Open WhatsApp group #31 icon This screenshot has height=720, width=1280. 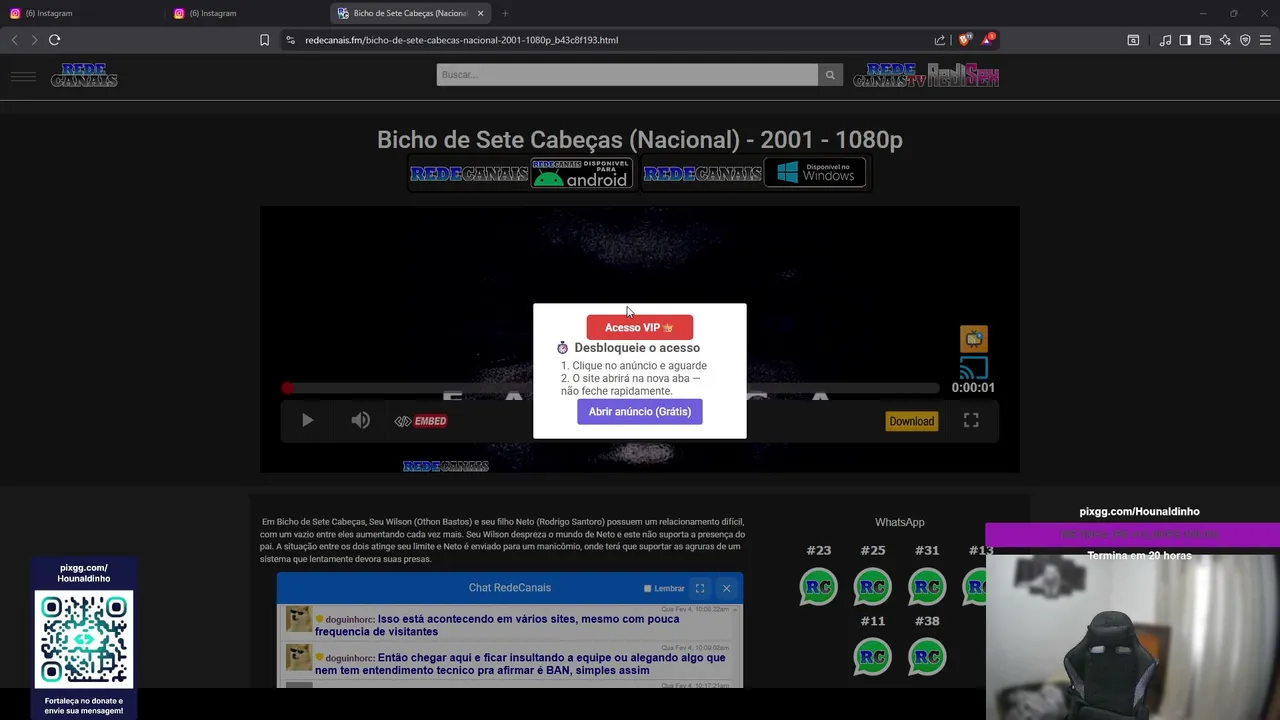click(x=927, y=586)
